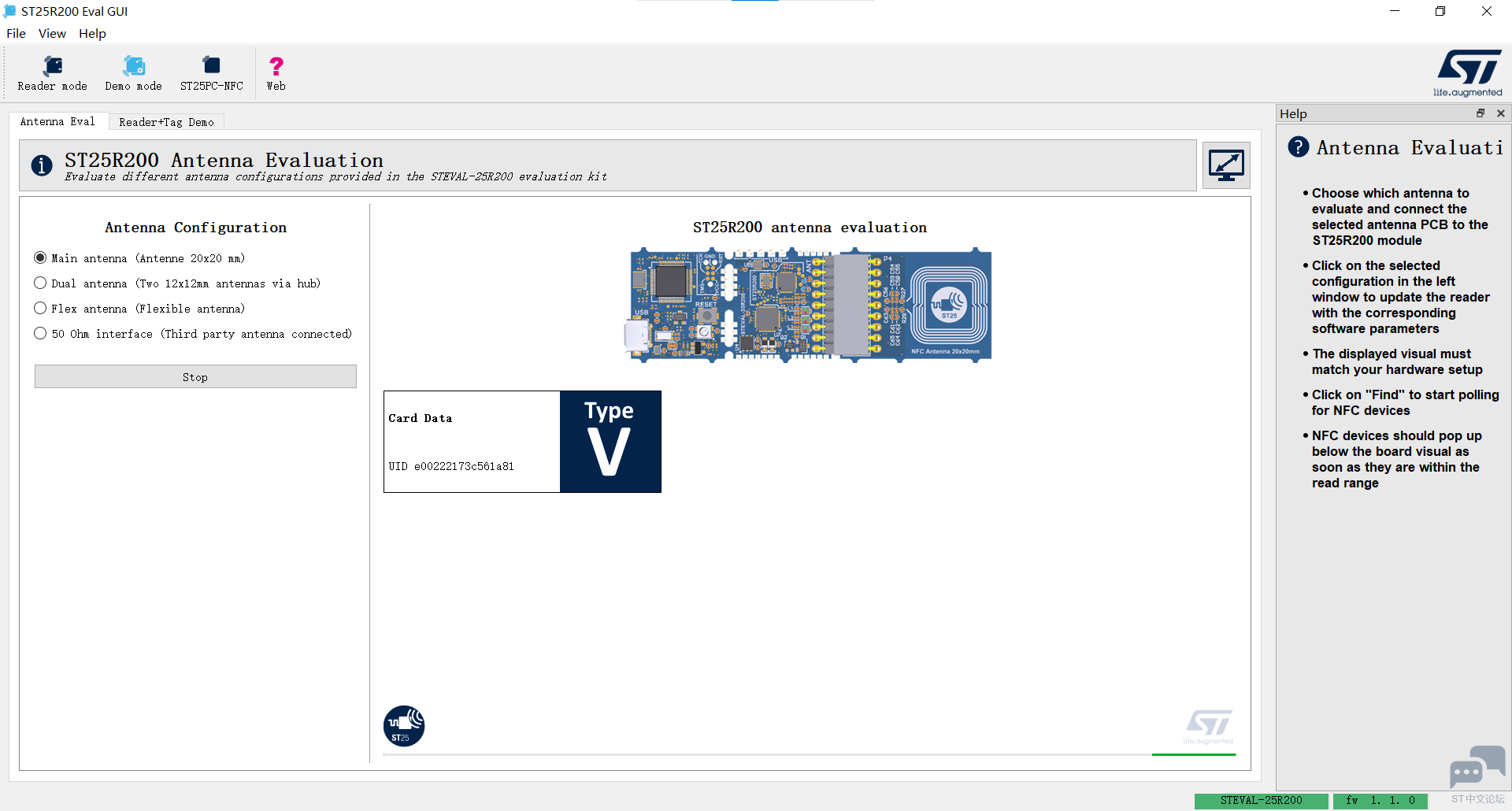Open the Help menu
The height and width of the screenshot is (811, 1512).
pos(92,33)
